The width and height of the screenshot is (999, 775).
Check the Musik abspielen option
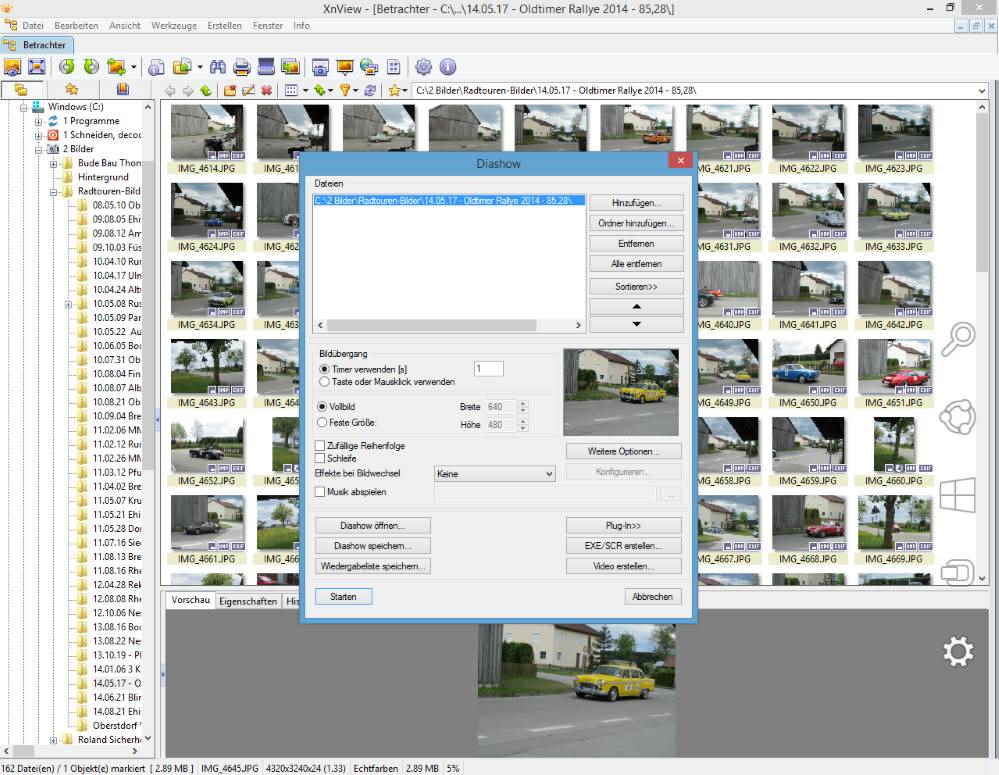pyautogui.click(x=320, y=492)
